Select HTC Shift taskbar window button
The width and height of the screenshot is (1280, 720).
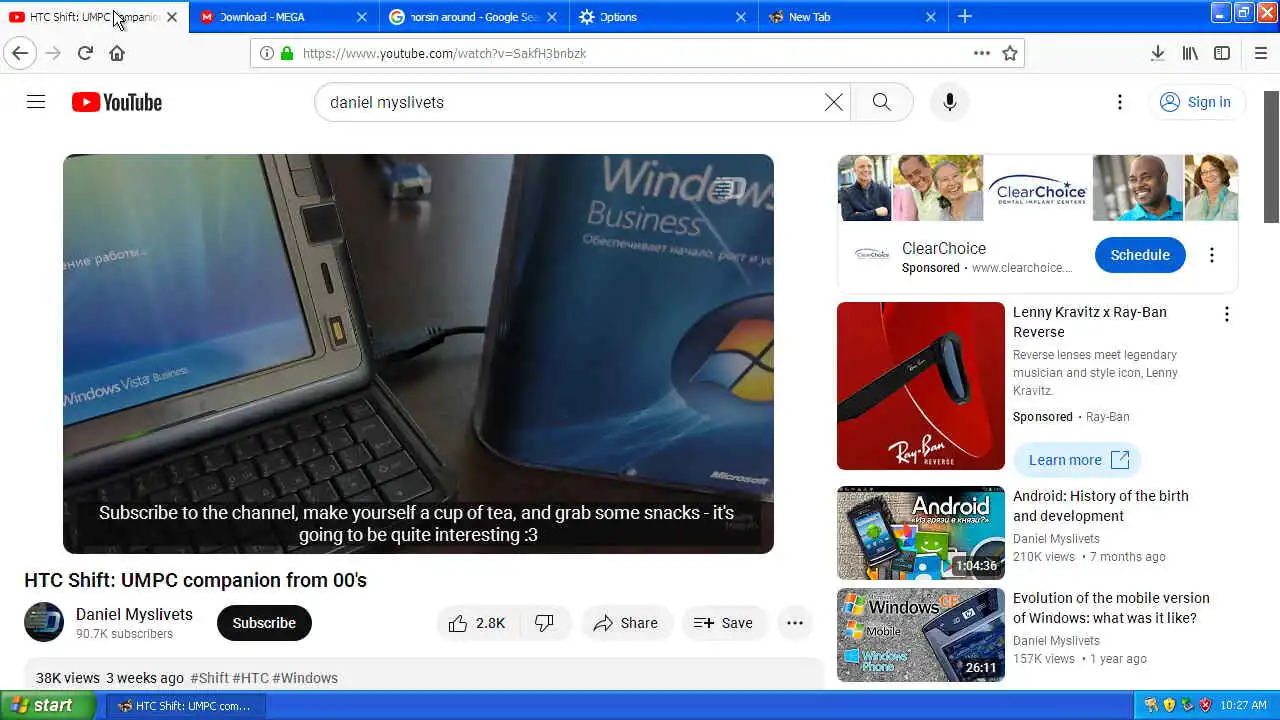pos(185,705)
